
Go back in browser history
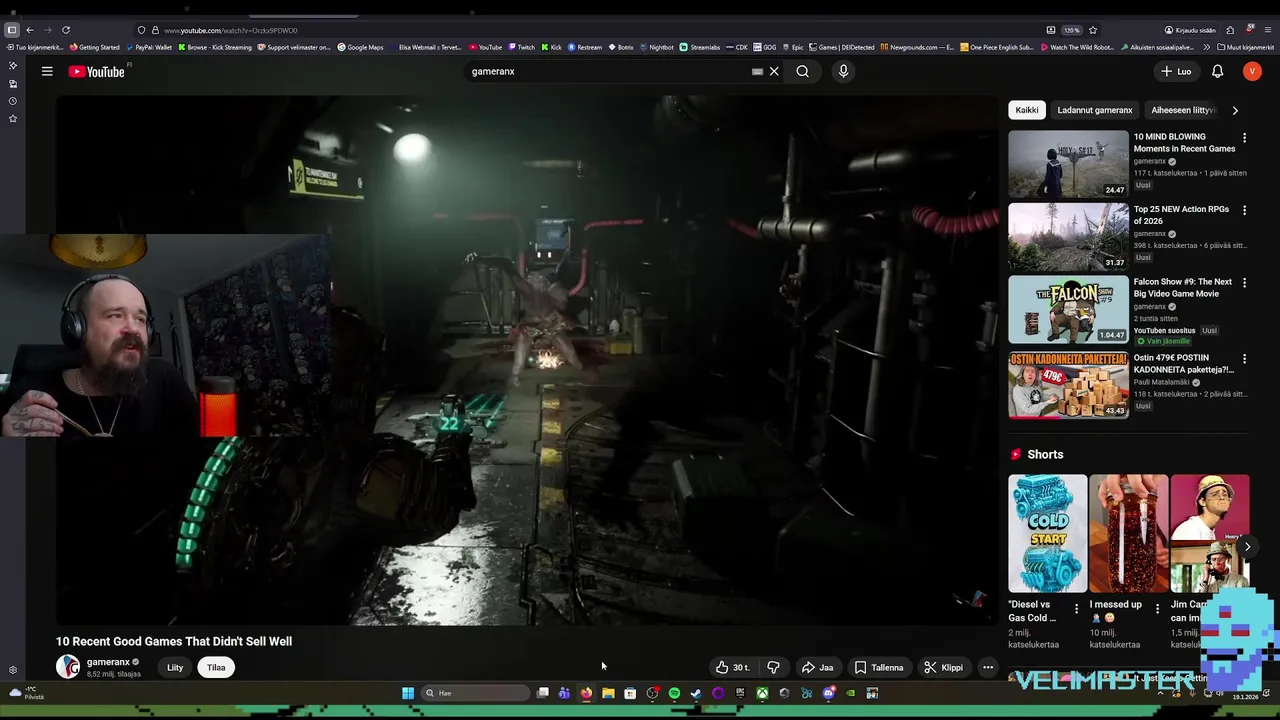click(30, 30)
